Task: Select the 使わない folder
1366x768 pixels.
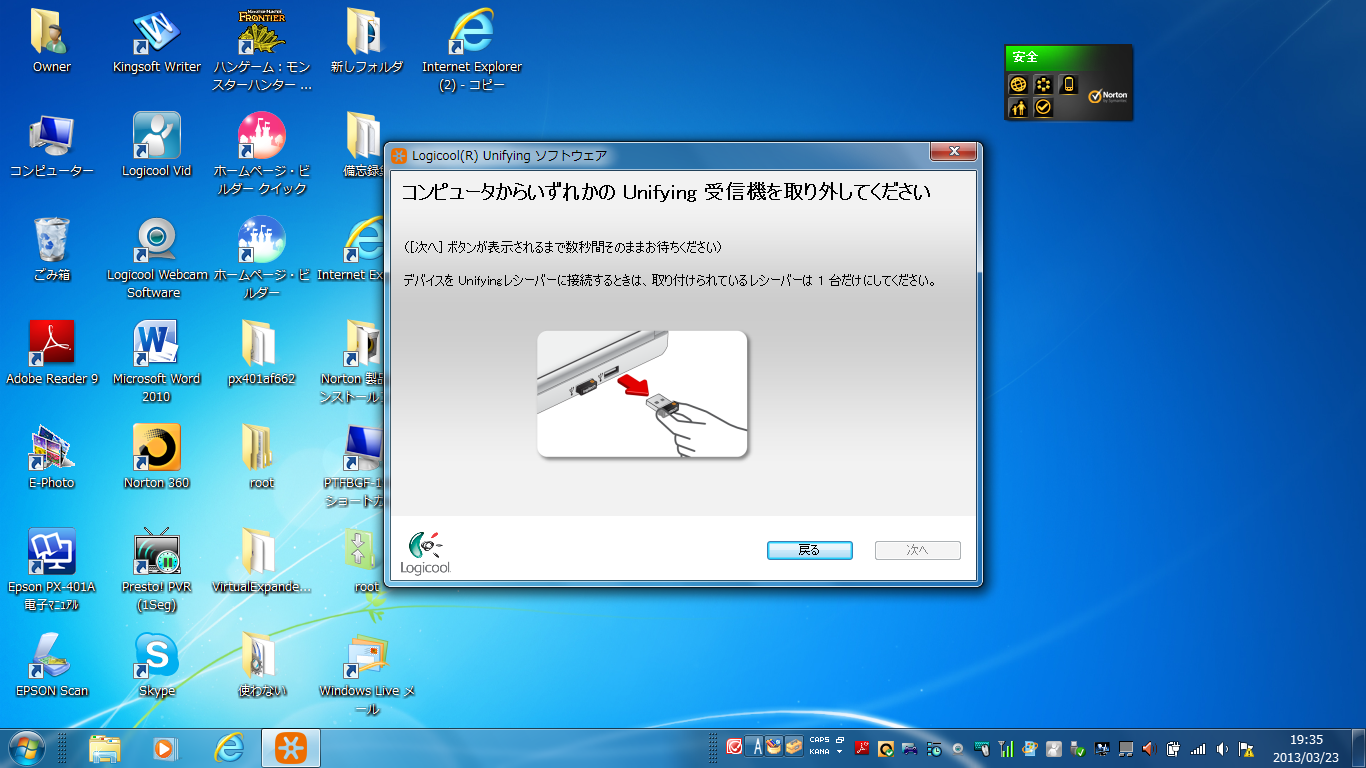Action: point(262,666)
